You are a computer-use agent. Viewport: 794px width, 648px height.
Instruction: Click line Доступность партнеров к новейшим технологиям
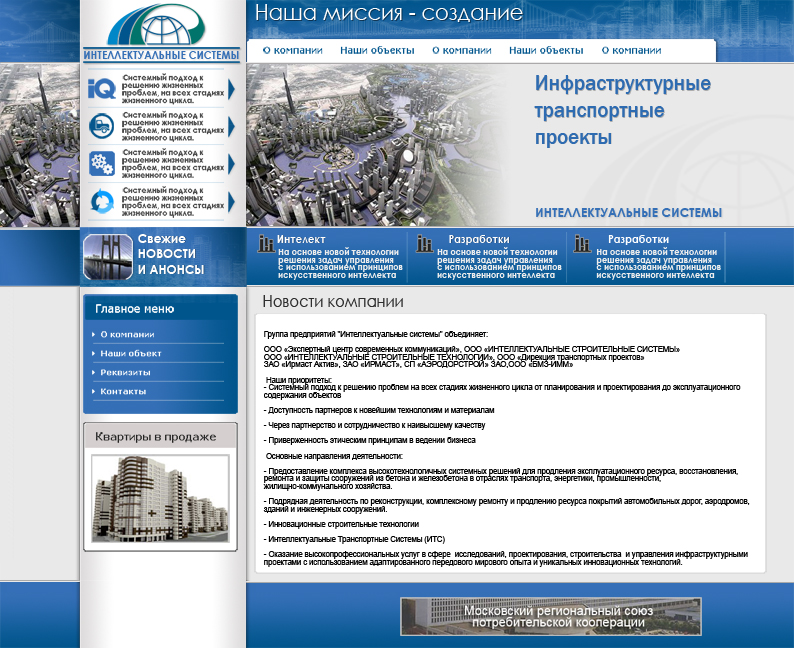[x=379, y=410]
